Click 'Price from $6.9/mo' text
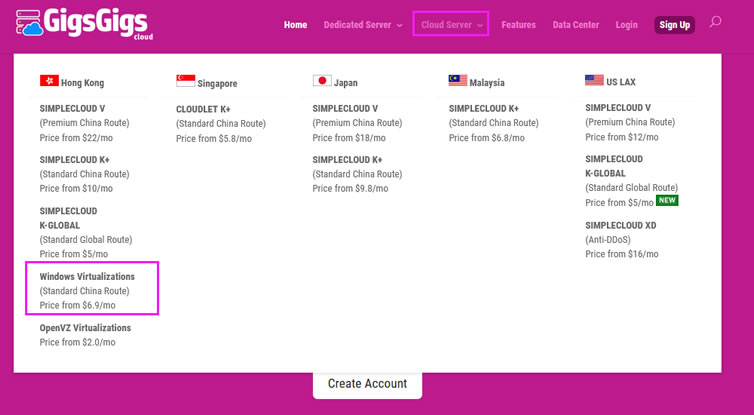The width and height of the screenshot is (754, 415). coord(77,305)
